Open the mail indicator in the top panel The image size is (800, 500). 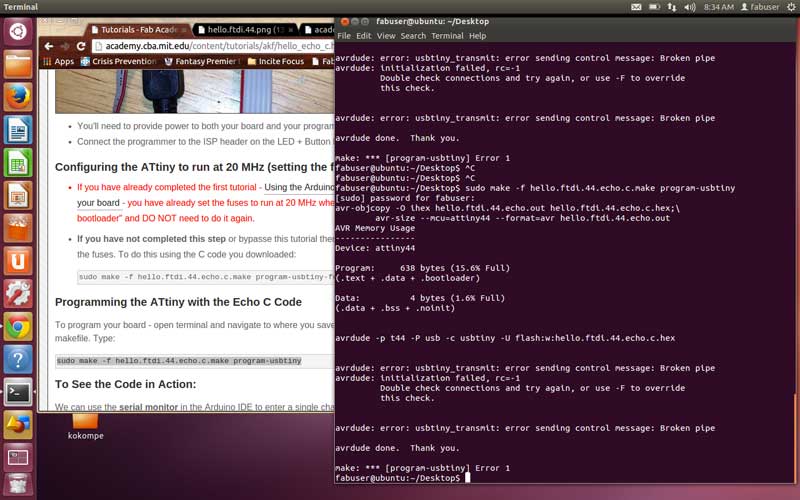click(x=636, y=7)
